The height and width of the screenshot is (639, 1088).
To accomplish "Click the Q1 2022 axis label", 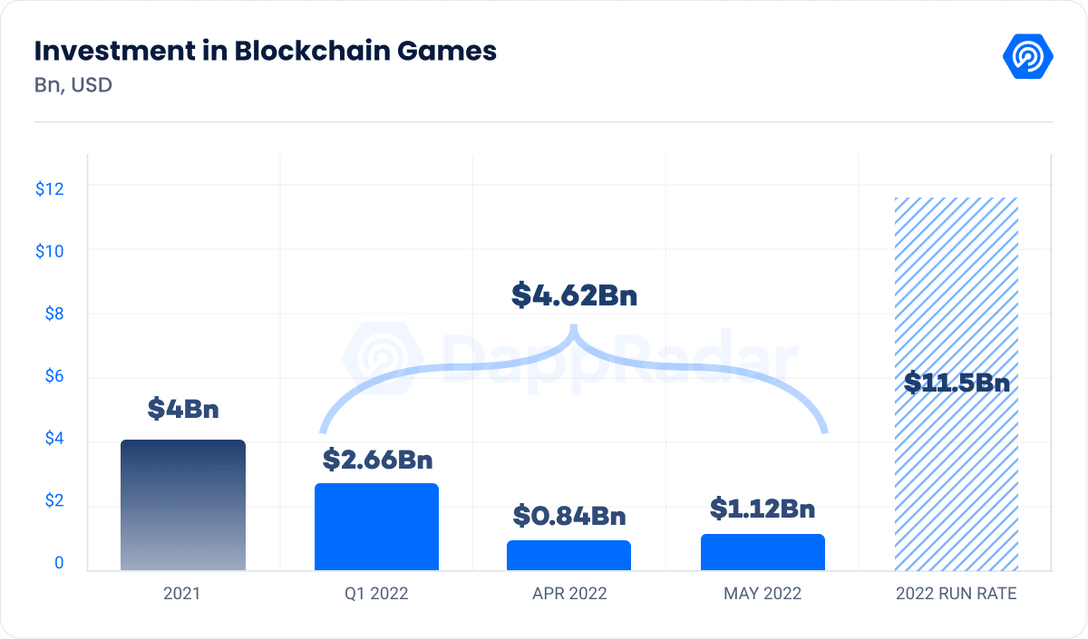I will [377, 594].
